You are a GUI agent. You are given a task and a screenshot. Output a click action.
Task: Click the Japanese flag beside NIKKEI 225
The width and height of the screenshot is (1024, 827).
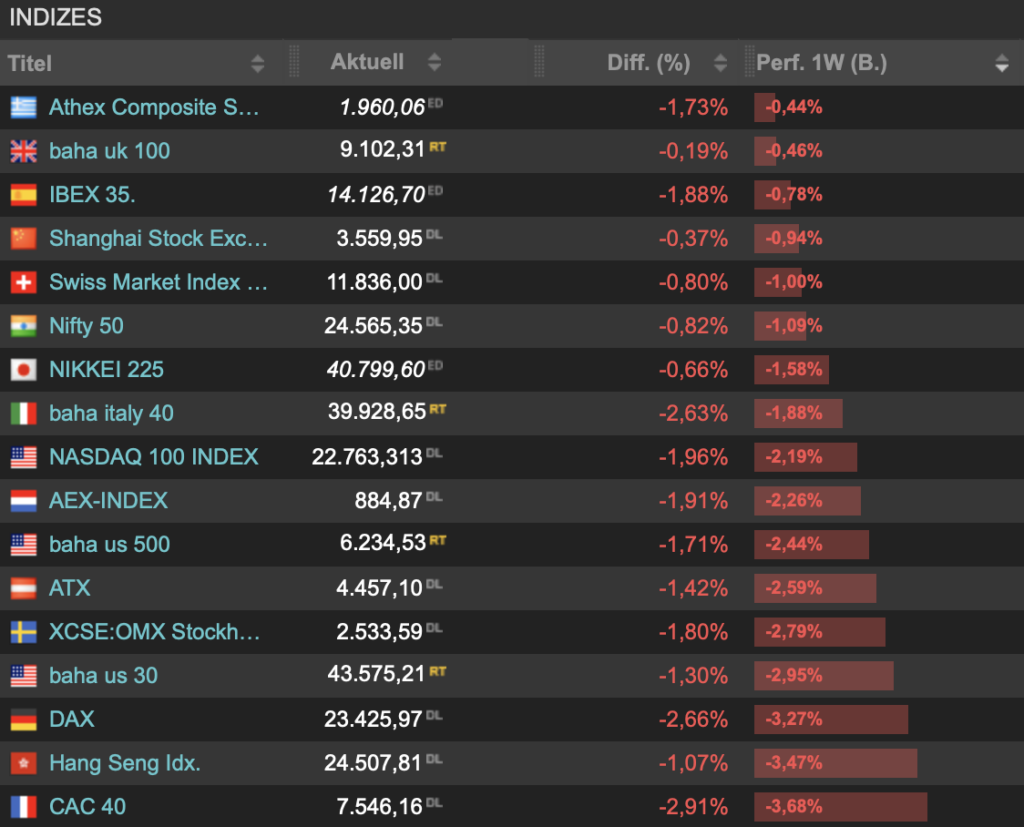pos(24,370)
